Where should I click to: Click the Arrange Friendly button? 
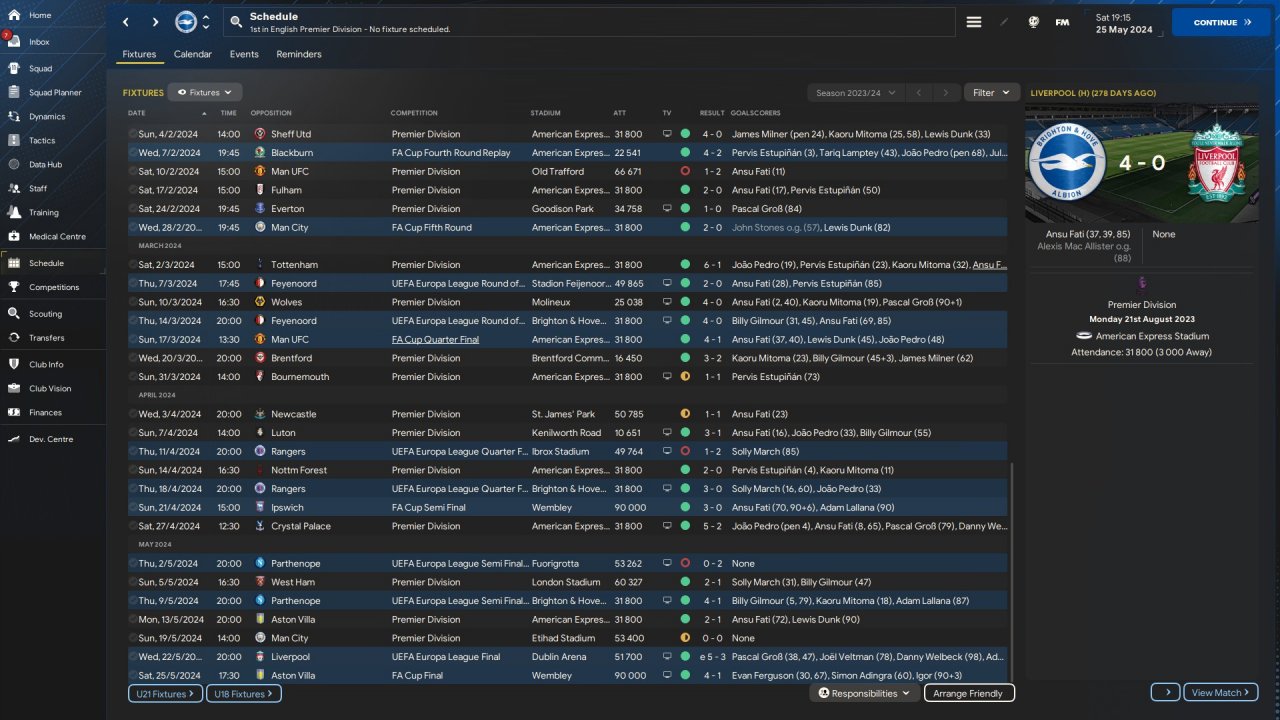(969, 693)
